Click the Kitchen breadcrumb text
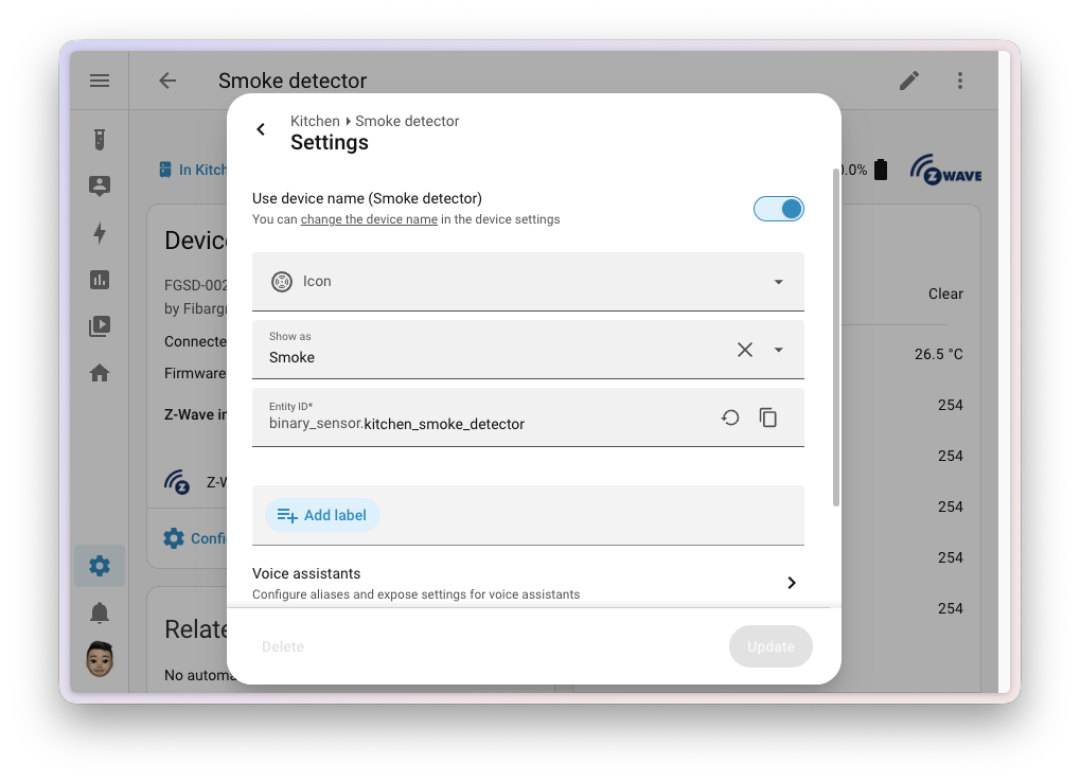 tap(315, 121)
